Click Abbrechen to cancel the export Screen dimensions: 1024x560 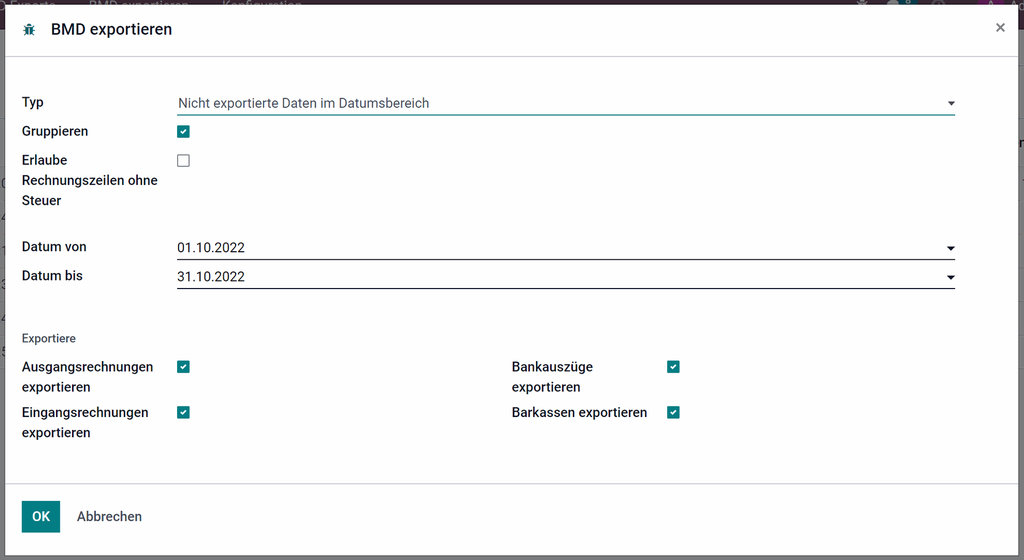click(x=109, y=517)
